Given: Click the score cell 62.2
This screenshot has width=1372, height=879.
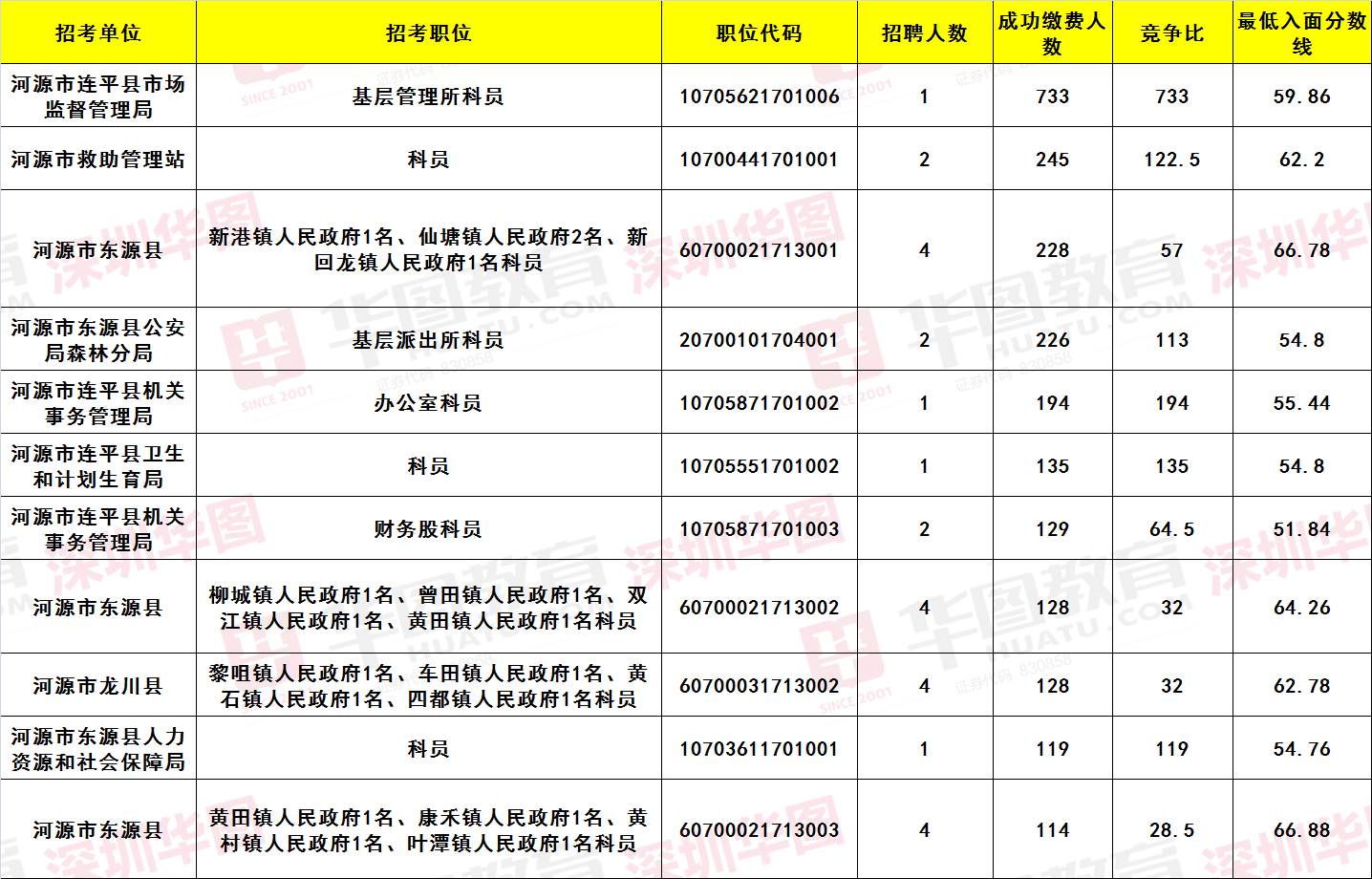Looking at the screenshot, I should coord(1302,159).
